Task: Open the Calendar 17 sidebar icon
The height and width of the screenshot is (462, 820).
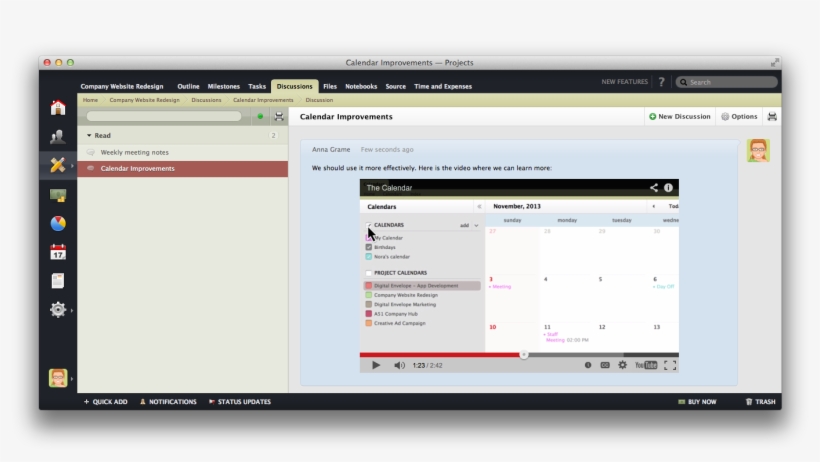Action: [x=58, y=252]
